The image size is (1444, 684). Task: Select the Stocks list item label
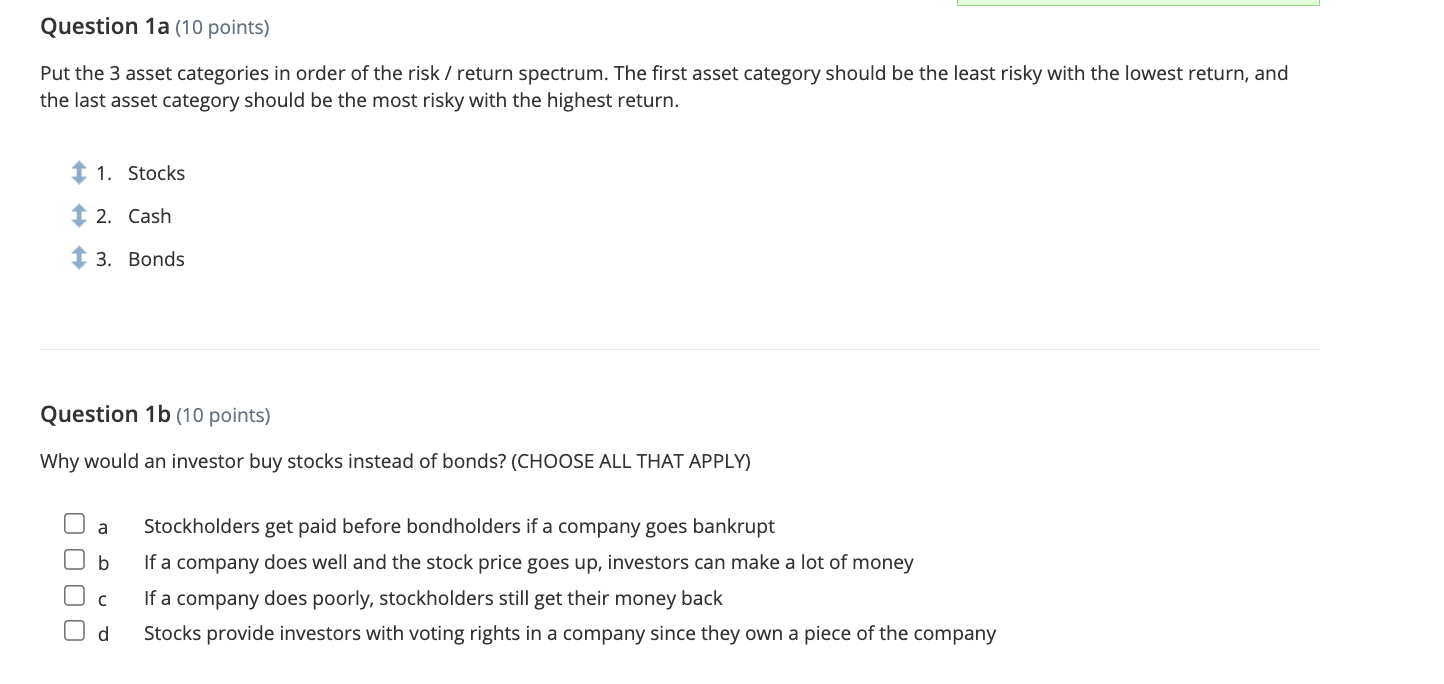point(156,173)
